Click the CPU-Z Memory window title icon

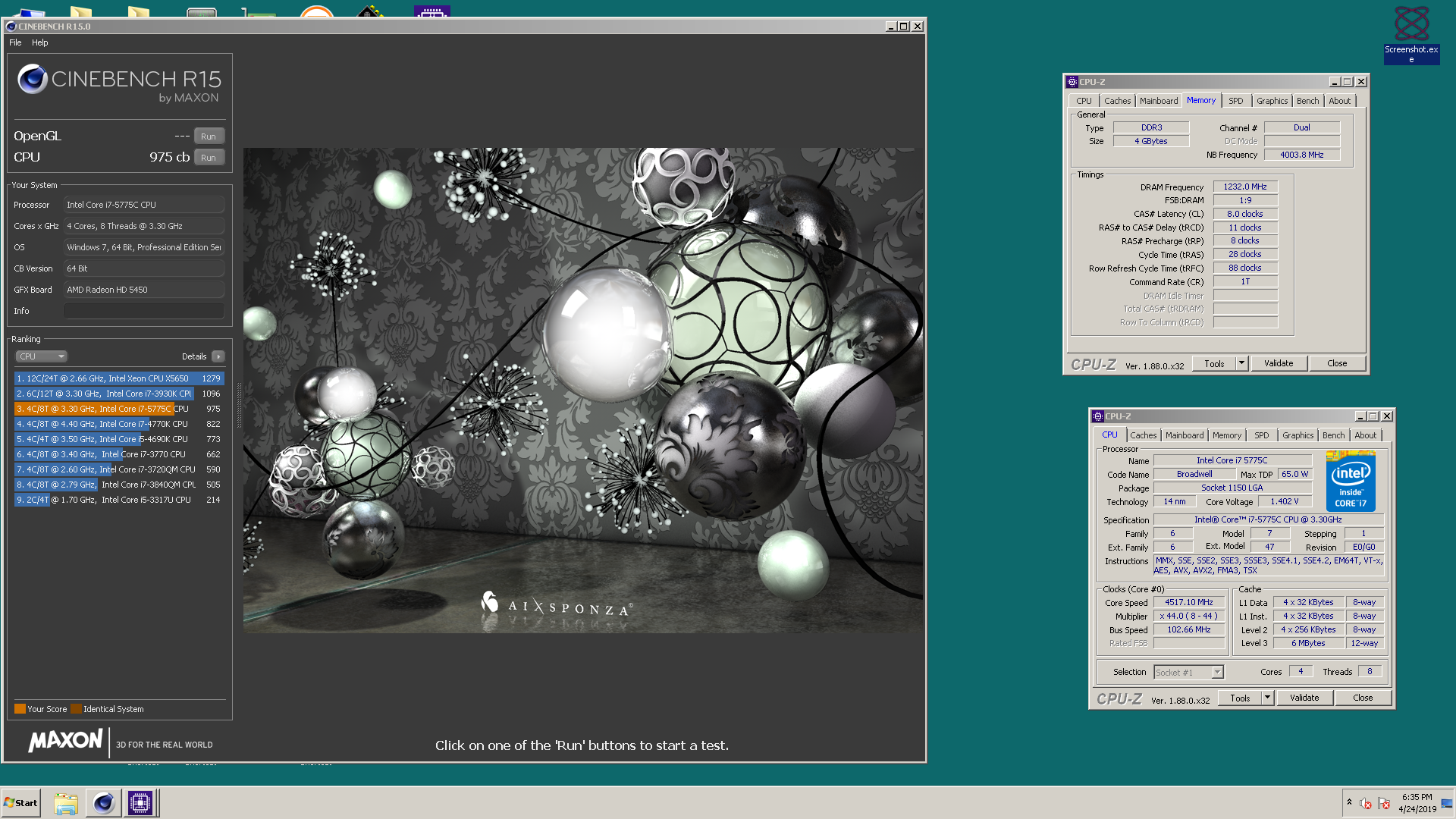click(1072, 82)
